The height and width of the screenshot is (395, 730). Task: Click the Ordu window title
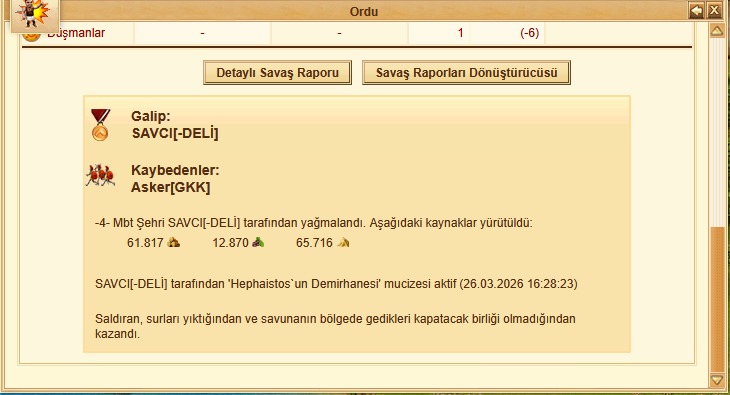pyautogui.click(x=364, y=11)
